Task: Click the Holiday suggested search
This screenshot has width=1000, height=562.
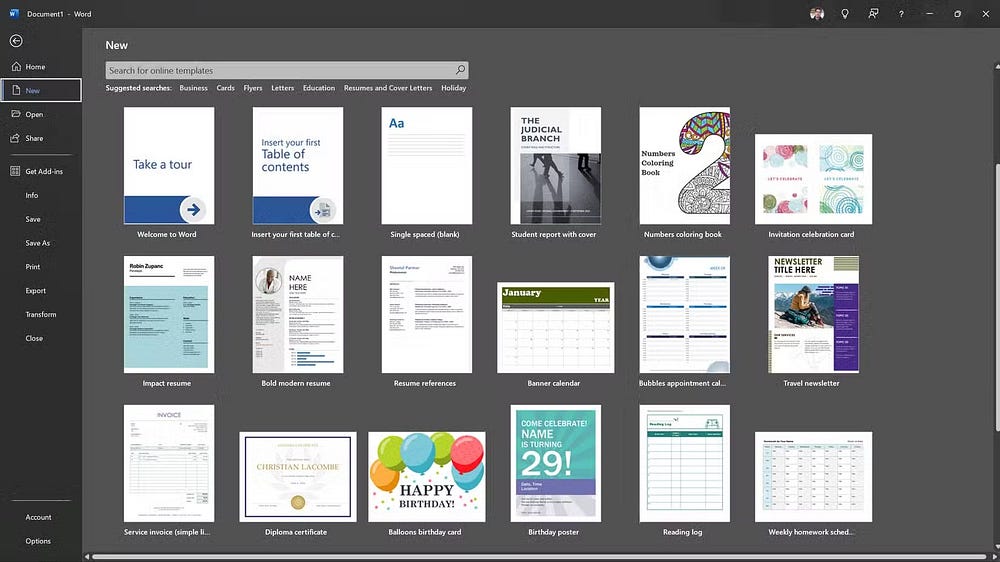Action: (453, 88)
